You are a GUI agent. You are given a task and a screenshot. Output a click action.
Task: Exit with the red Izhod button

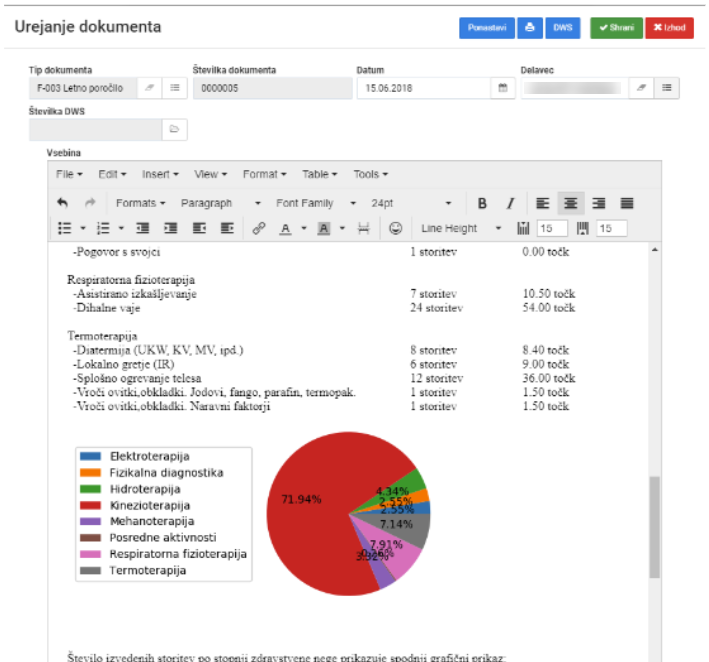click(669, 28)
